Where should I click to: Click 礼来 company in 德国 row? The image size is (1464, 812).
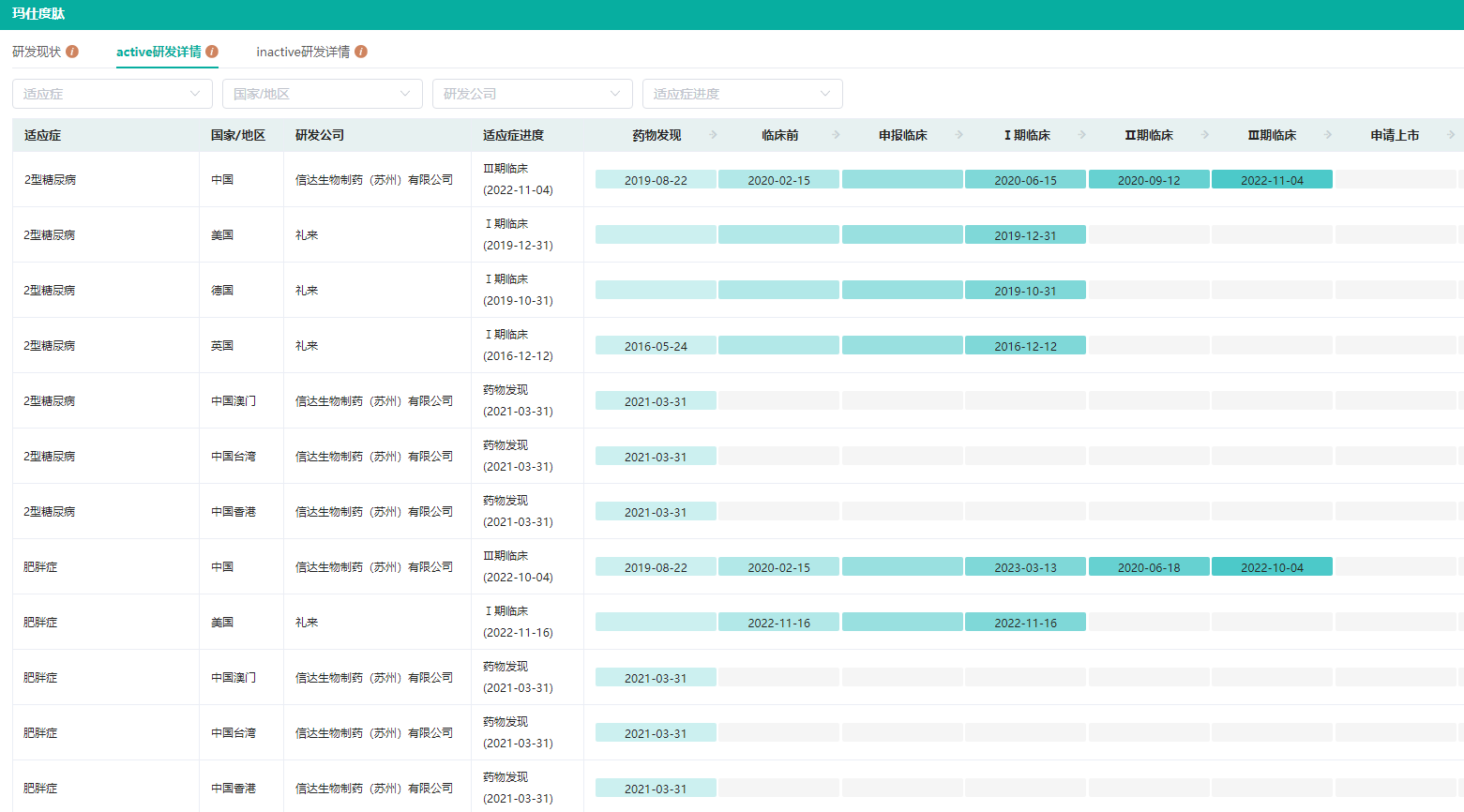tap(307, 290)
